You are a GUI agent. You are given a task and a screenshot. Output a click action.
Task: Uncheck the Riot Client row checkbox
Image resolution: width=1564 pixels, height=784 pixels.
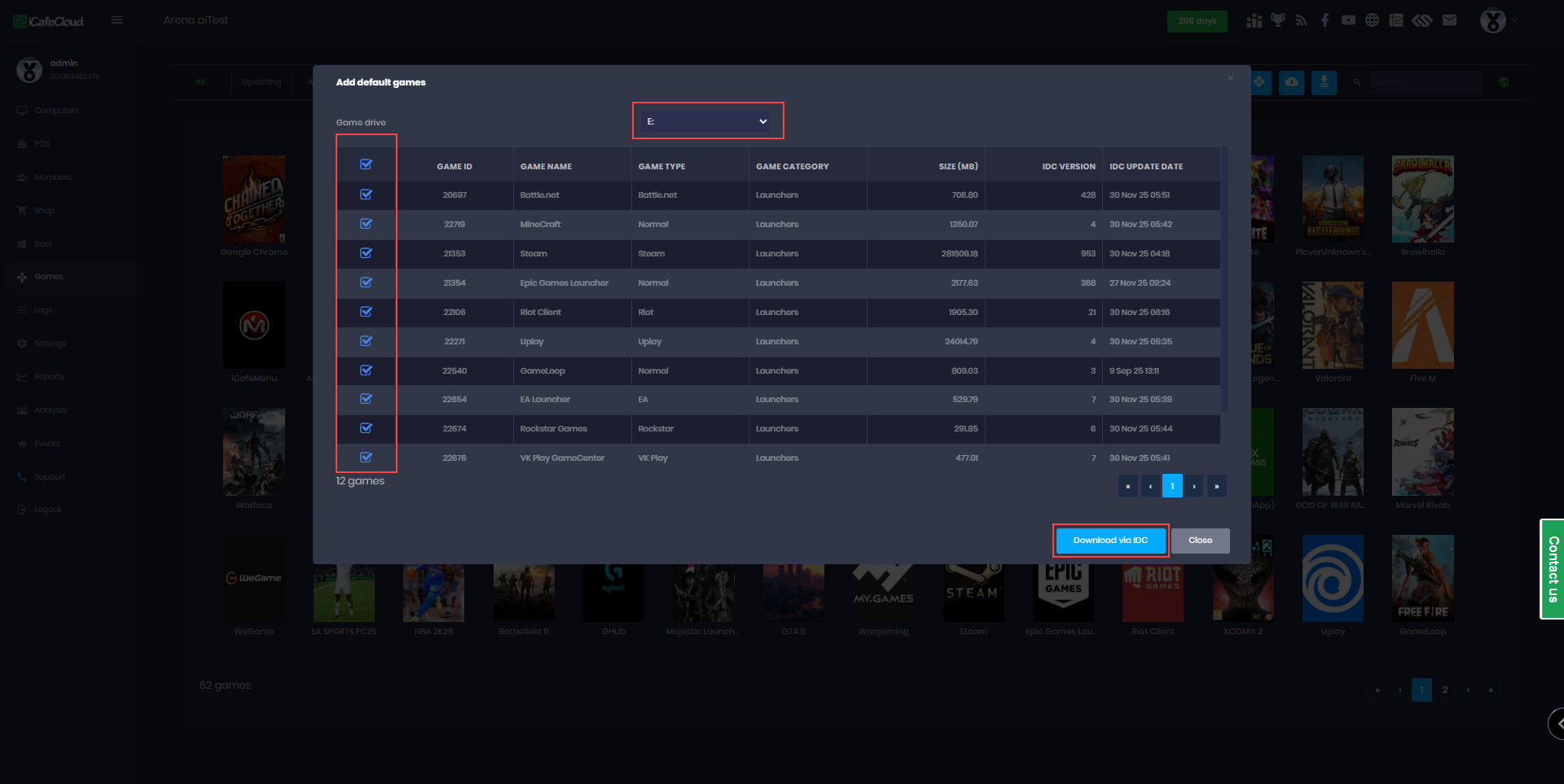[366, 312]
